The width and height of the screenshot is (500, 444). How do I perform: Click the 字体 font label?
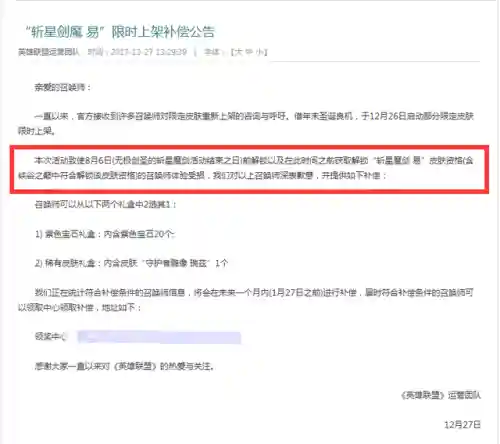(211, 52)
